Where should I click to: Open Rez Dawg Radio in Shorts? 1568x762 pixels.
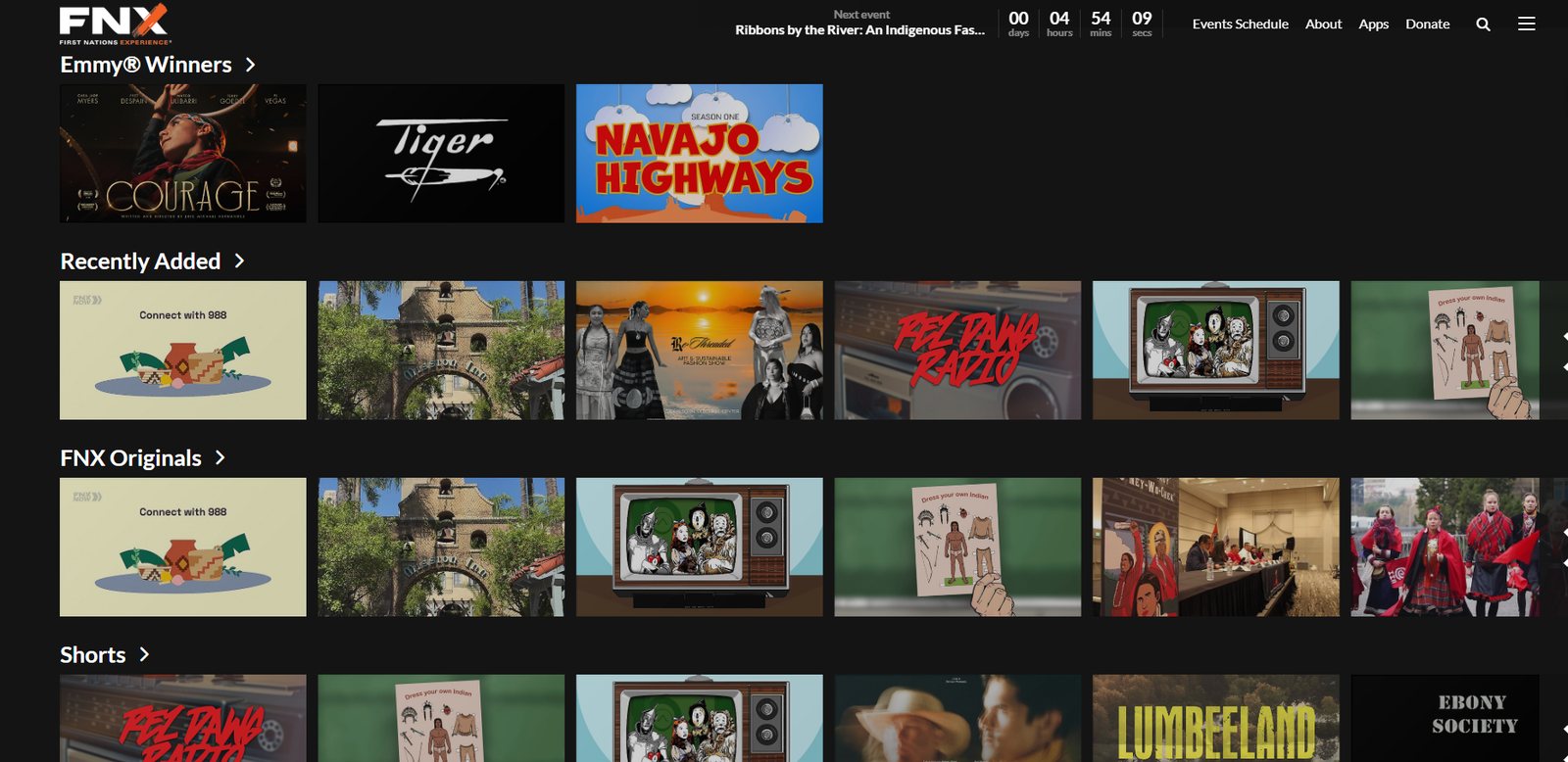(x=183, y=718)
